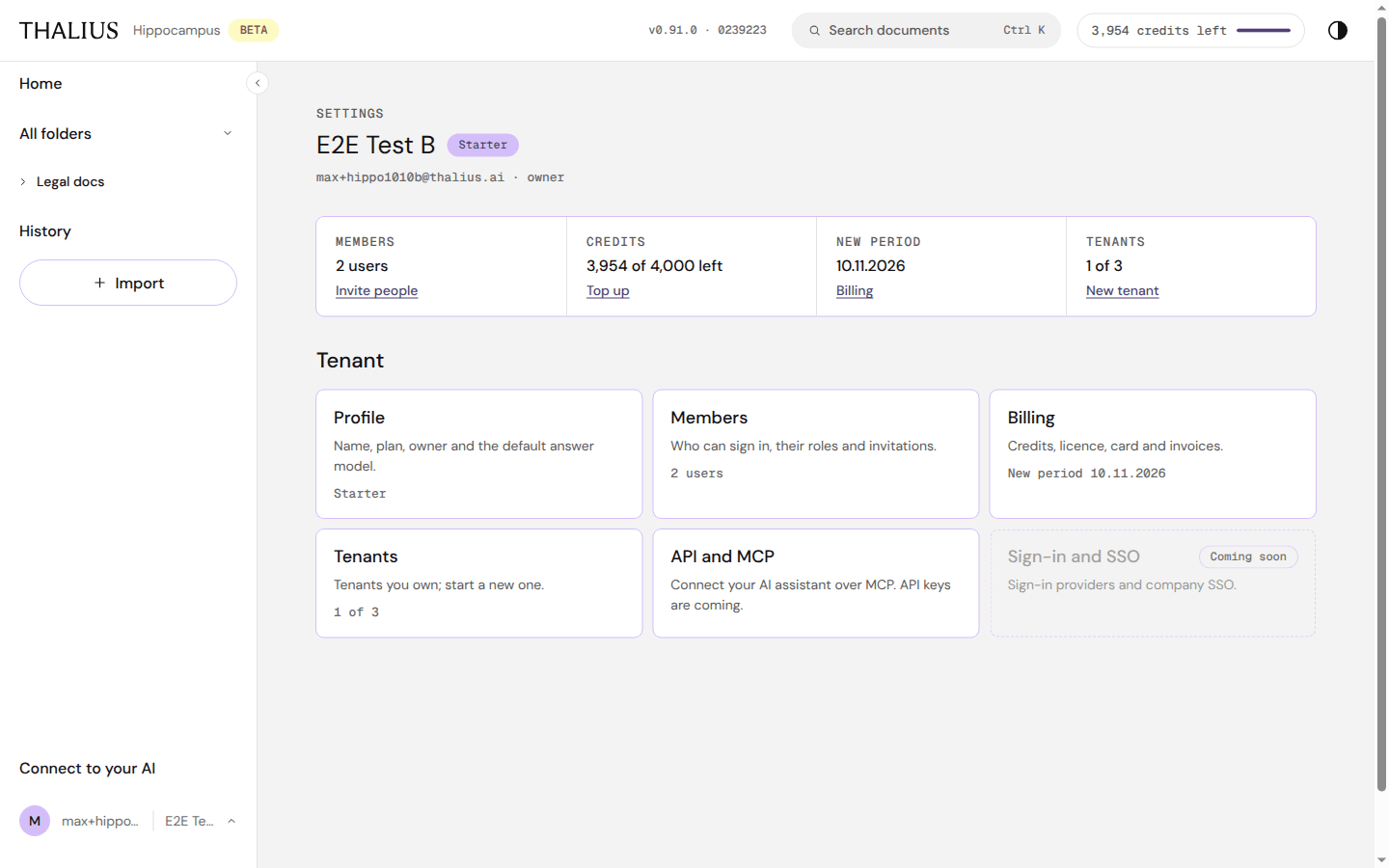Click the search magnifier icon
The width and height of the screenshot is (1389, 868).
pyautogui.click(x=814, y=31)
